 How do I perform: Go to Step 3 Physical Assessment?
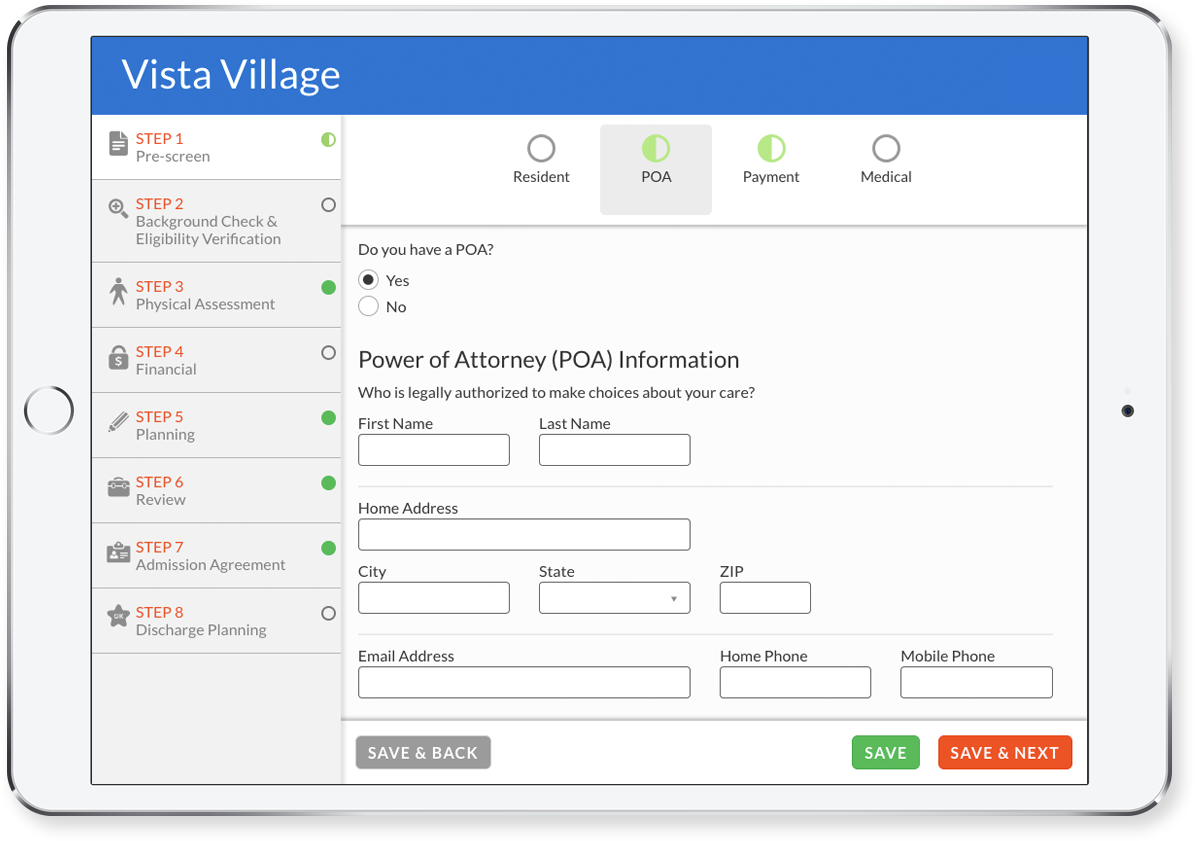click(x=216, y=296)
